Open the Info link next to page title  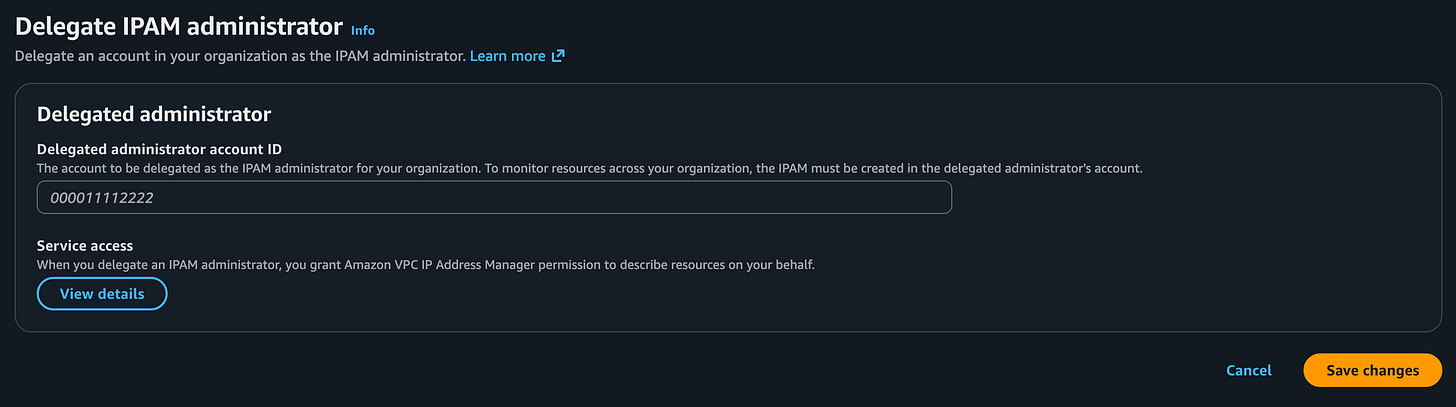click(x=363, y=30)
